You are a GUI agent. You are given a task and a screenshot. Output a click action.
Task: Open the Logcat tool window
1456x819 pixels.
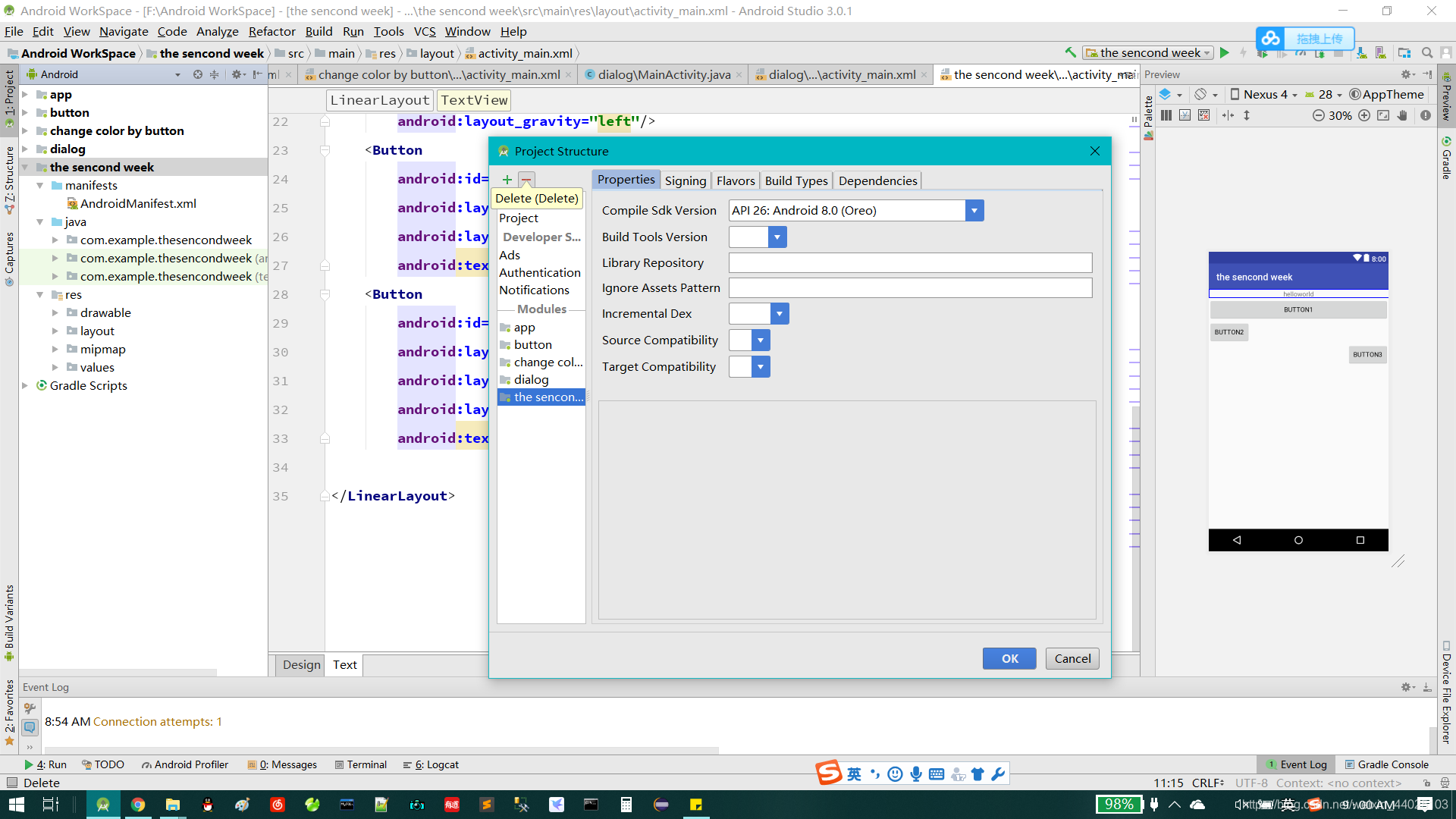431,764
